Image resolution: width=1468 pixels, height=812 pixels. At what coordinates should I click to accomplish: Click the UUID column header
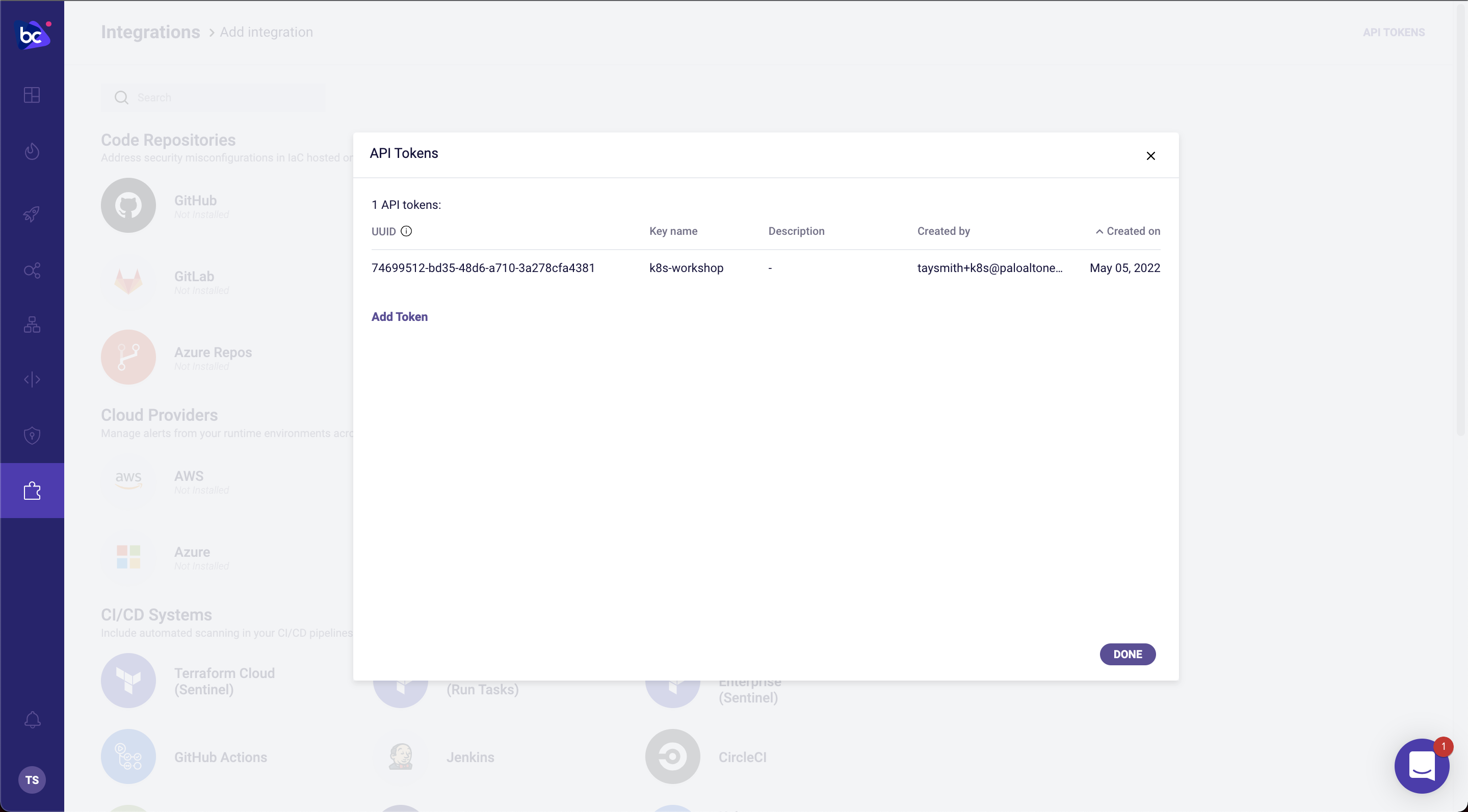(383, 232)
